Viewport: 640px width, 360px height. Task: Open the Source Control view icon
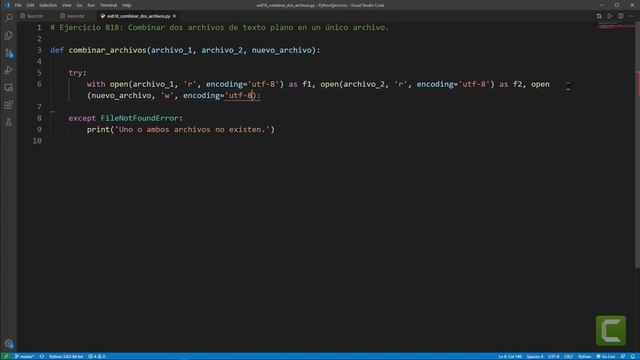click(9, 53)
